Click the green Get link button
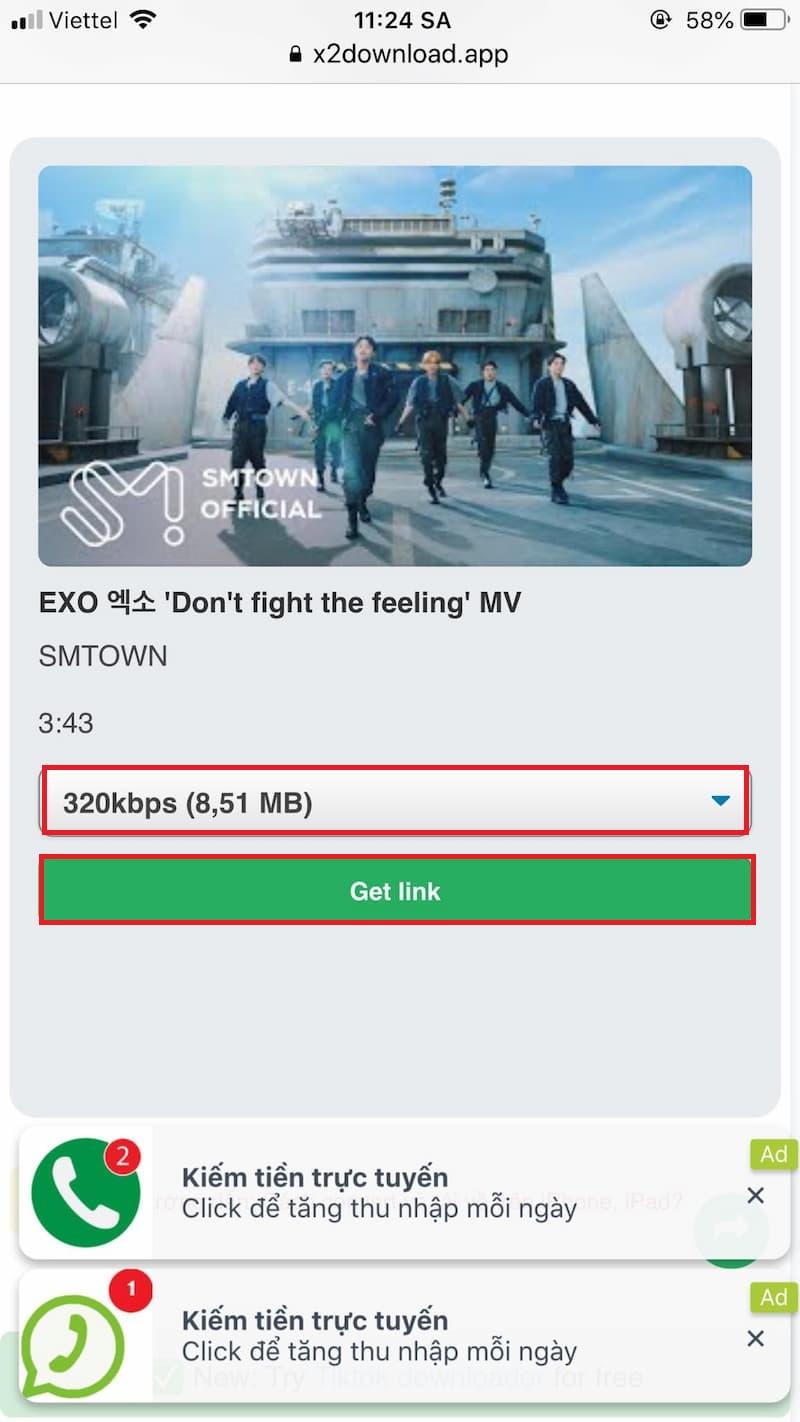The image size is (800, 1422). click(396, 890)
